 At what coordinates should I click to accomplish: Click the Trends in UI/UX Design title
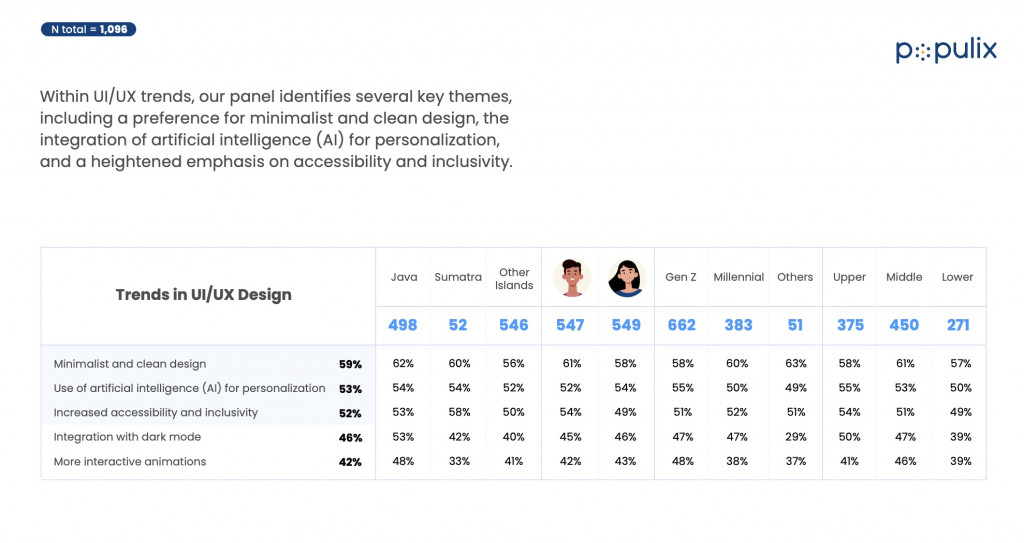tap(204, 295)
